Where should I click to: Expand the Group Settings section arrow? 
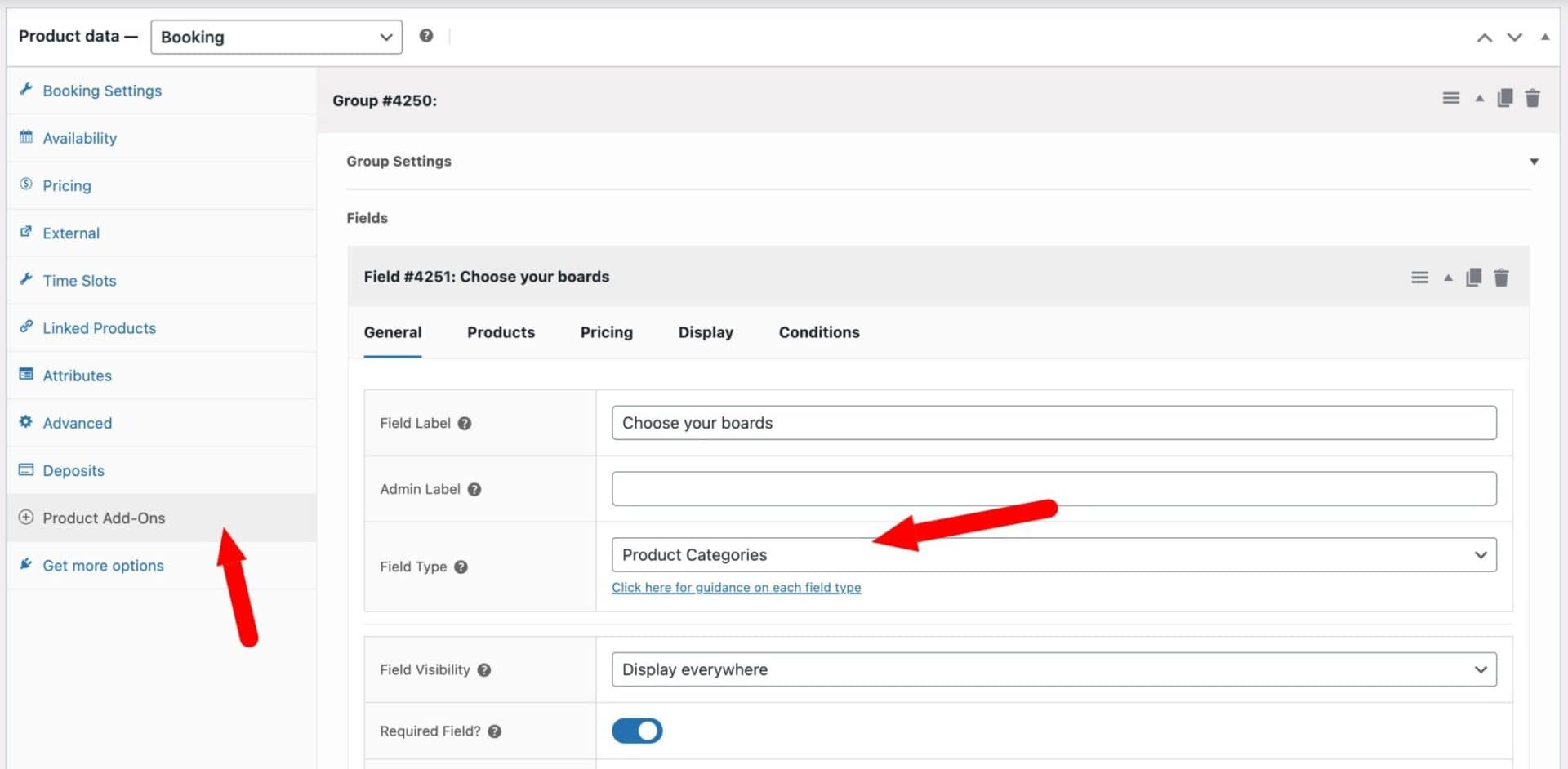point(1534,162)
